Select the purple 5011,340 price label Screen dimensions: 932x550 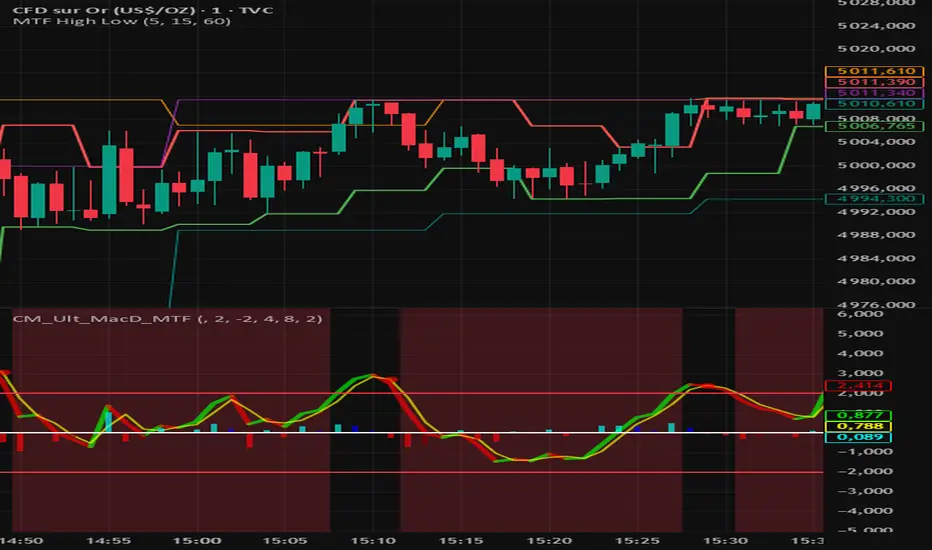pyautogui.click(x=874, y=93)
